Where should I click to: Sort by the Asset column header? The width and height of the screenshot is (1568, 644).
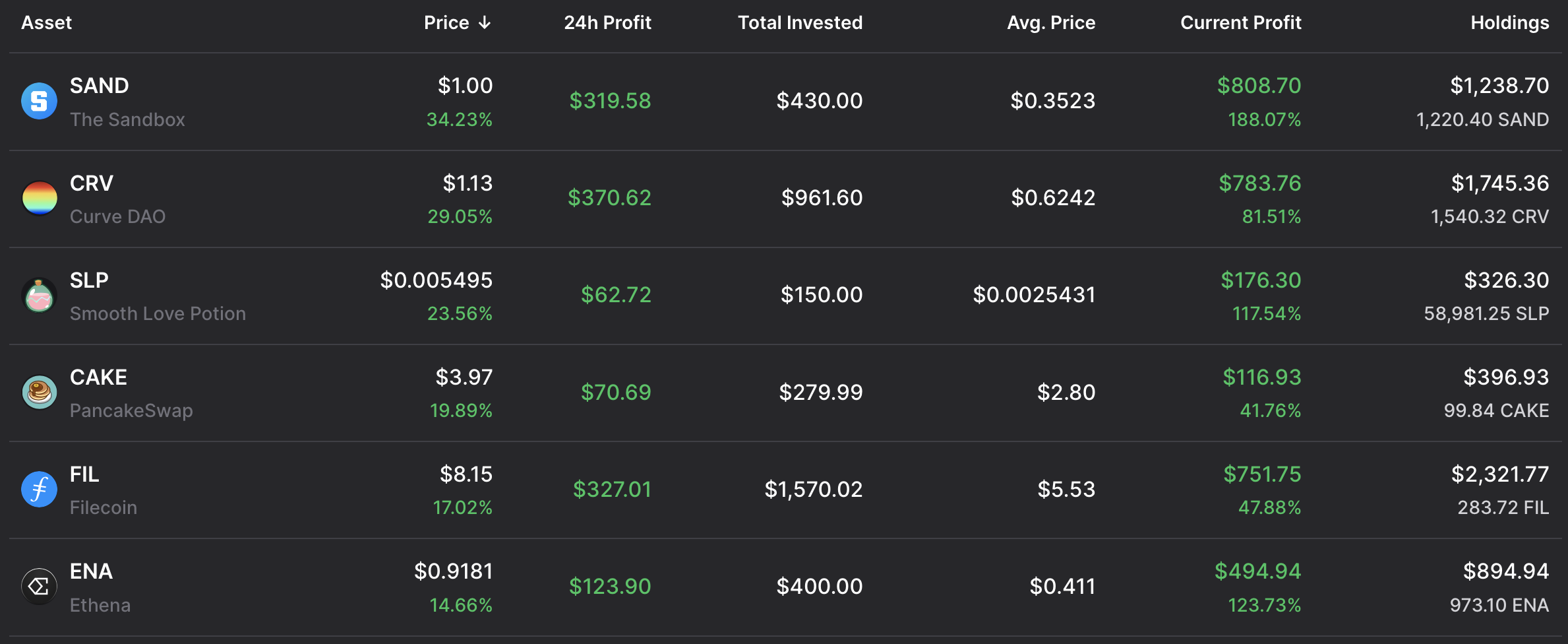click(46, 23)
